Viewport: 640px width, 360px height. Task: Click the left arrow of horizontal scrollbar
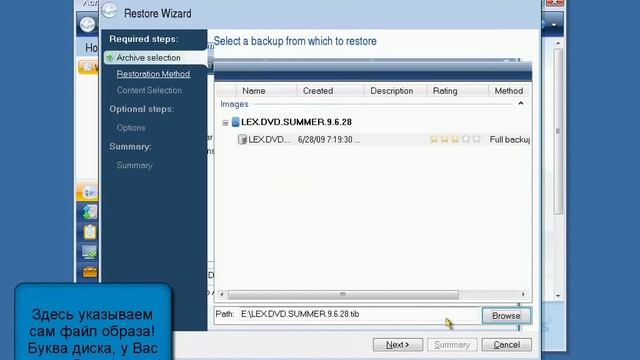pyautogui.click(x=222, y=294)
